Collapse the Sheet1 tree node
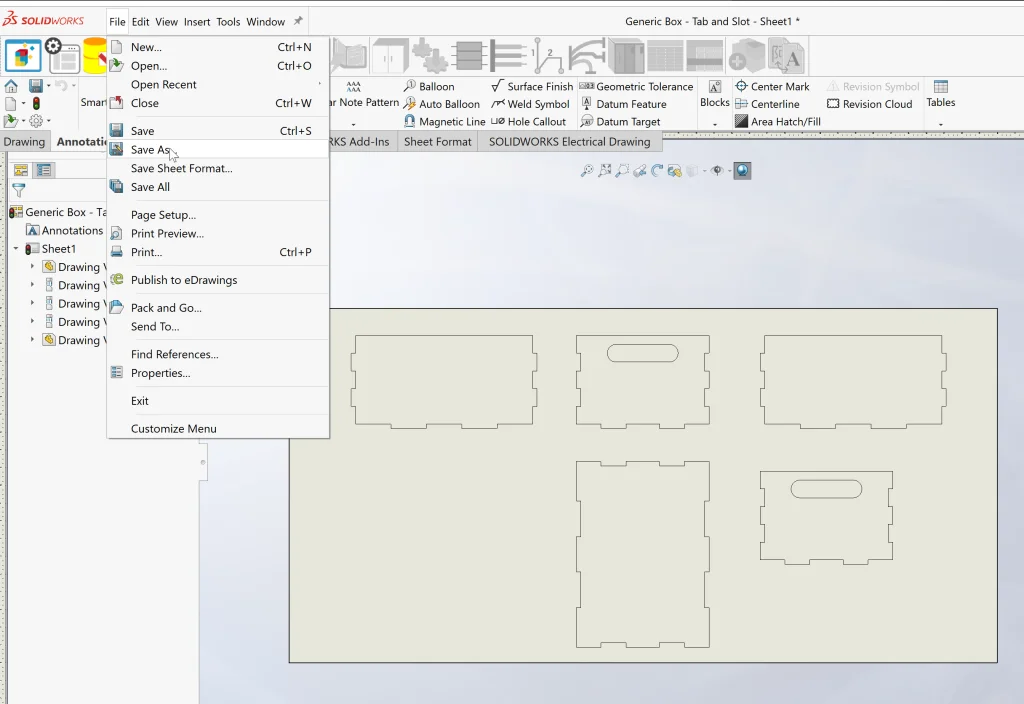The image size is (1024, 704). pos(16,249)
